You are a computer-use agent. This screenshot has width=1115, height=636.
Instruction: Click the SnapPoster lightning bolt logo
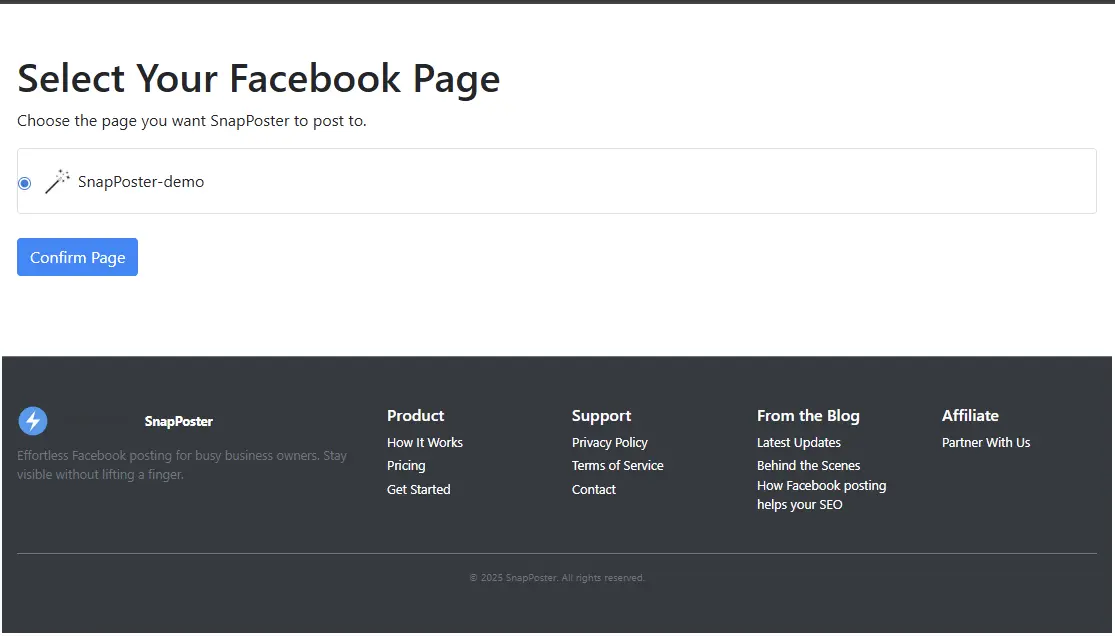(x=33, y=421)
